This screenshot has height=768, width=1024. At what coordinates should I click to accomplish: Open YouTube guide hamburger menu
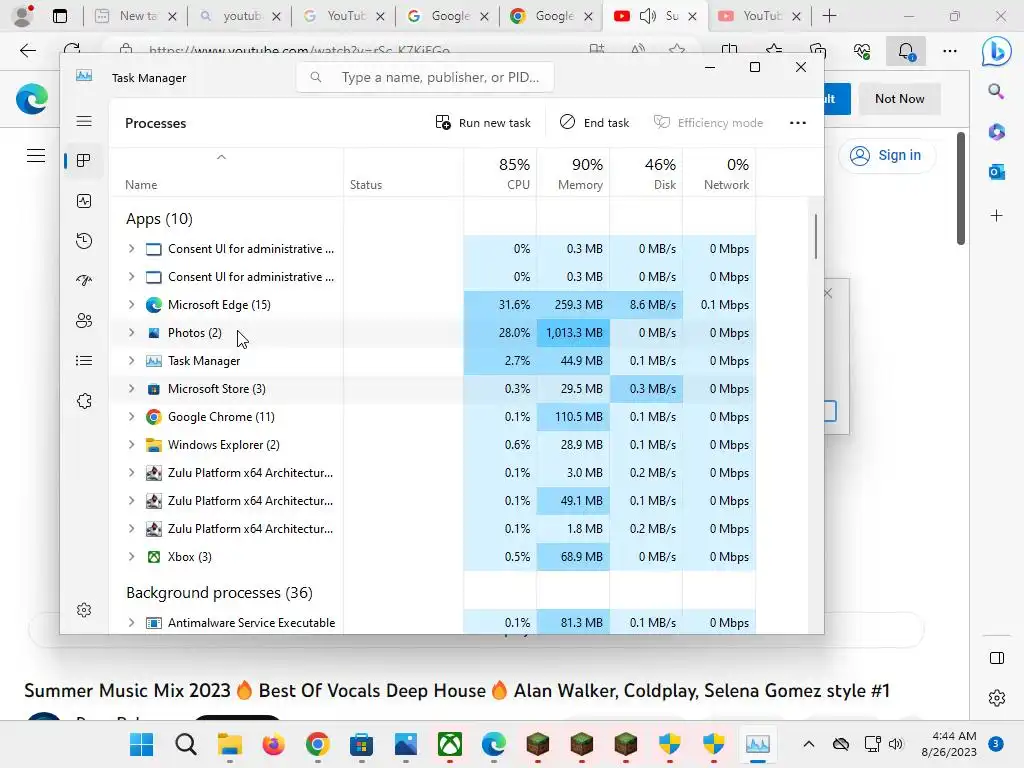36,155
